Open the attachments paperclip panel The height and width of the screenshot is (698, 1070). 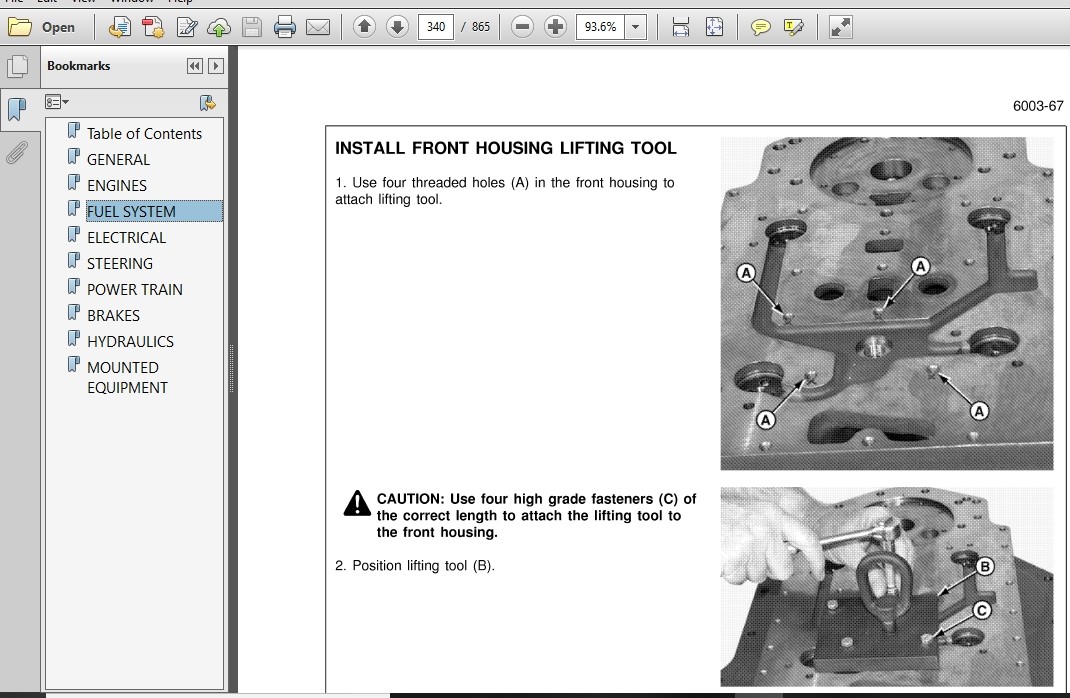tap(17, 152)
